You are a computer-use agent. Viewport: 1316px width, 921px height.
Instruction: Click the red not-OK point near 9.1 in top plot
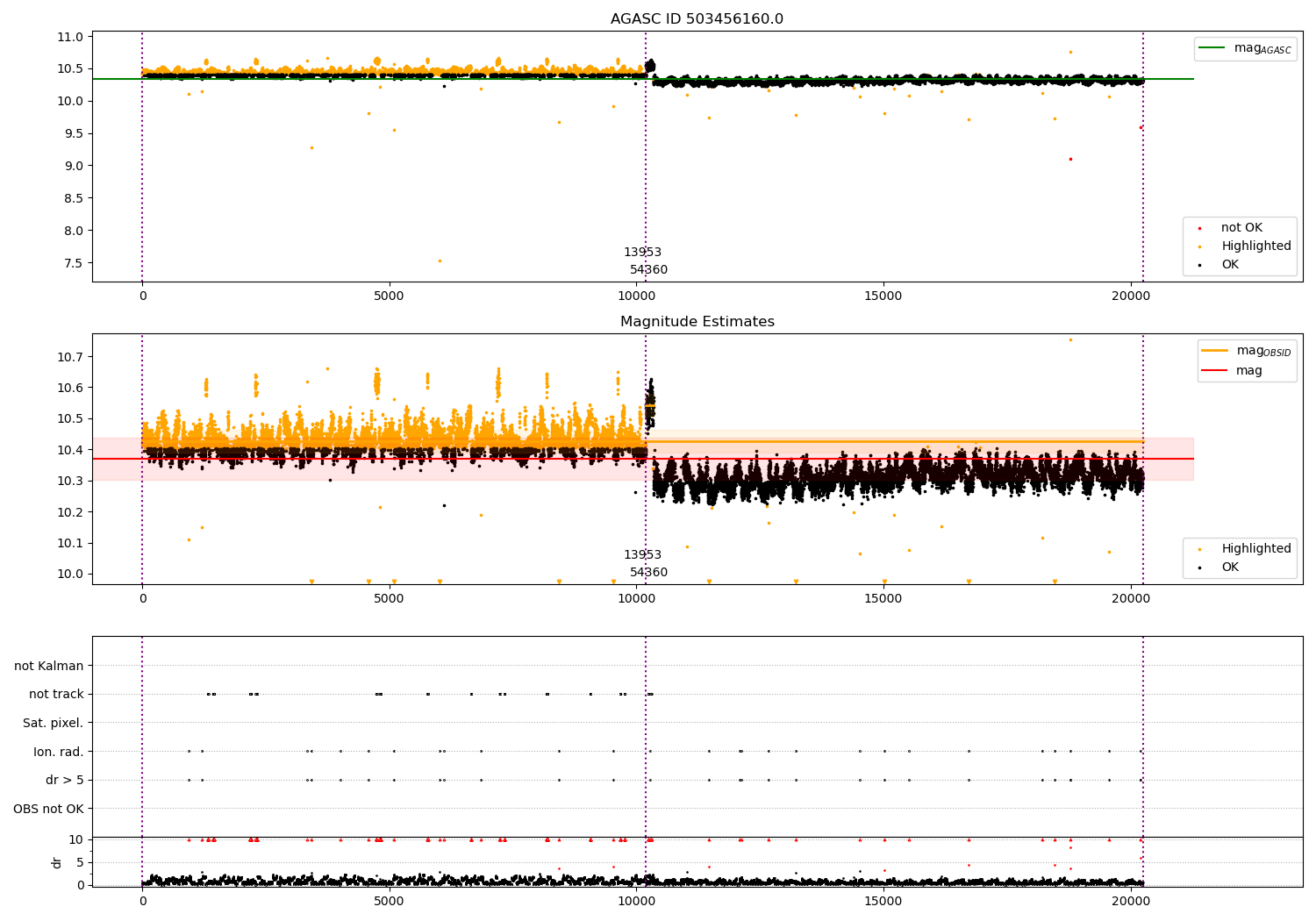[1070, 159]
